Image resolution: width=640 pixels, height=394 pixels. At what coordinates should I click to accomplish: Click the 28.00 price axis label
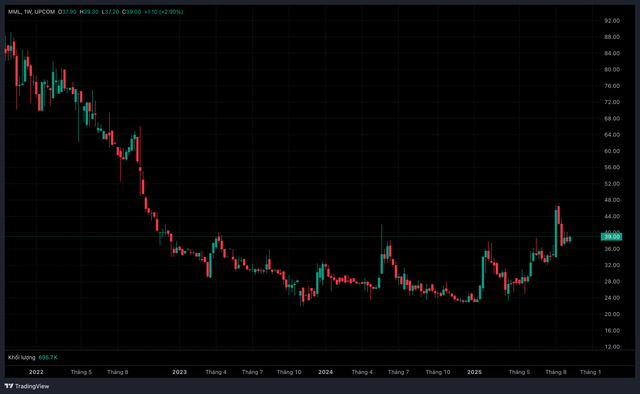[x=612, y=282]
